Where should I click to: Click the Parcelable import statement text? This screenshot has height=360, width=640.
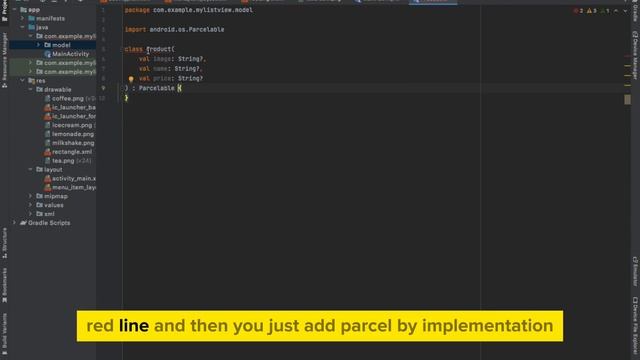click(x=174, y=29)
